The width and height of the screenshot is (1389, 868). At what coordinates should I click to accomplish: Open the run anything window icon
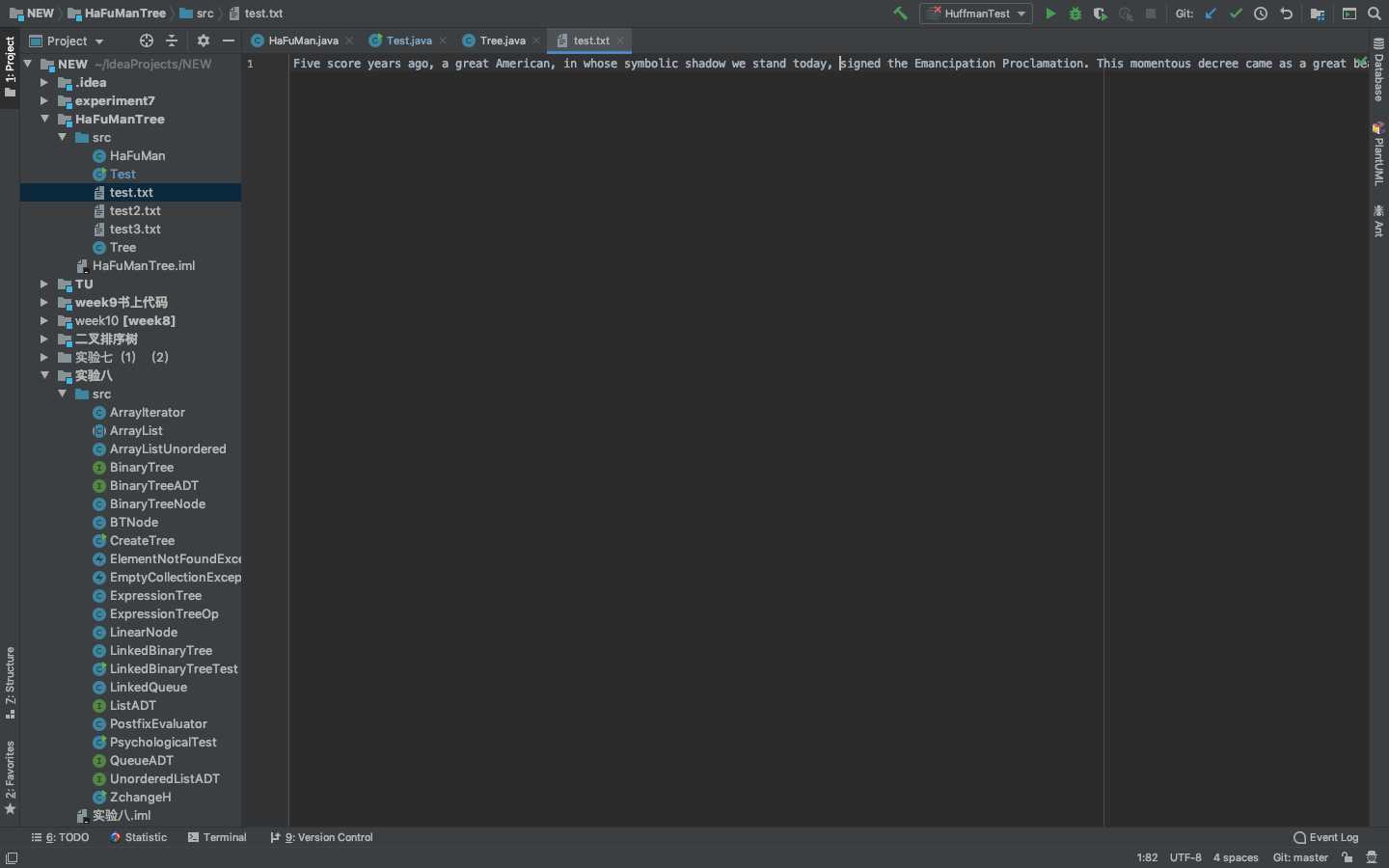1349,14
